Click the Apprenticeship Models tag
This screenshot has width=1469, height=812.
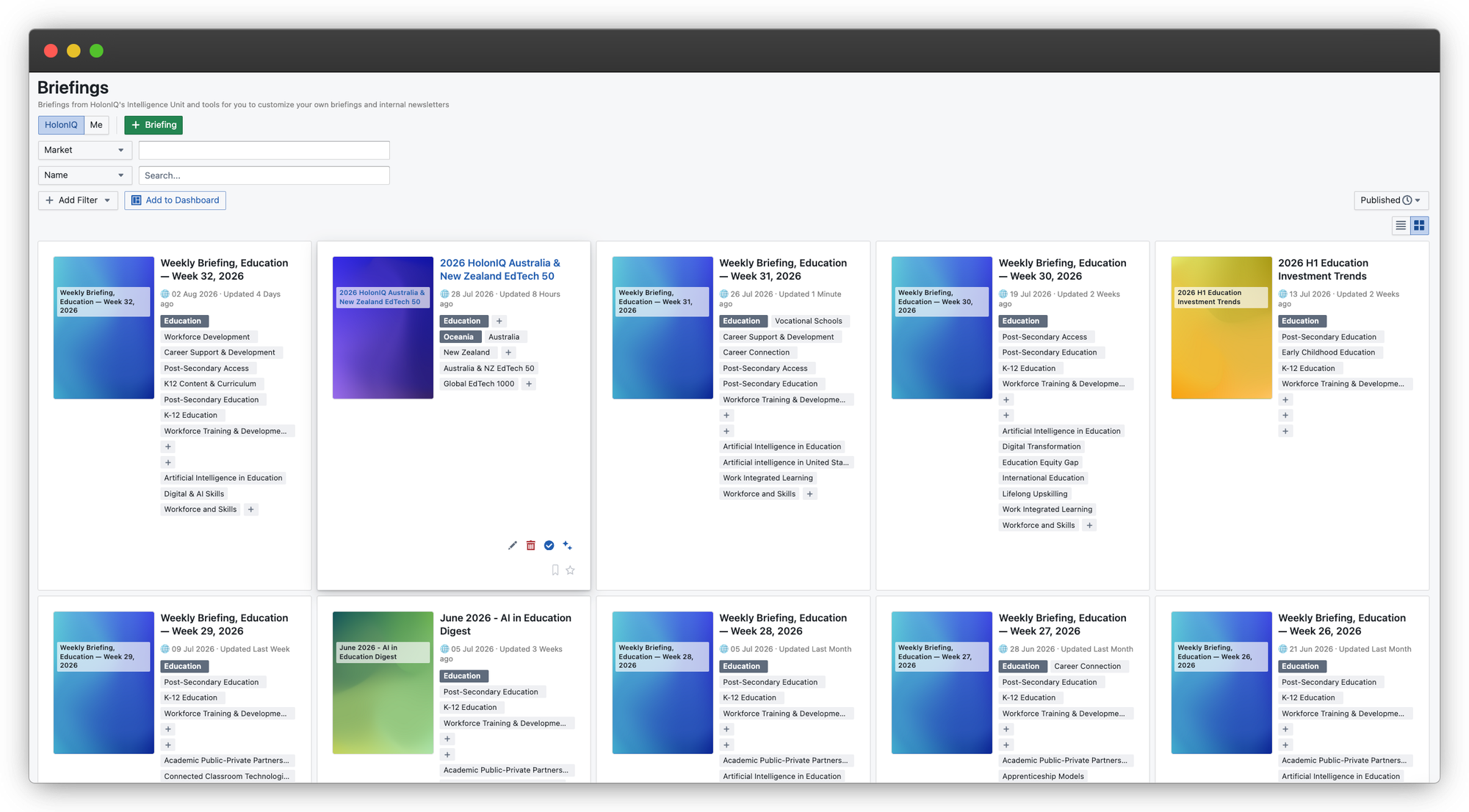(1043, 777)
